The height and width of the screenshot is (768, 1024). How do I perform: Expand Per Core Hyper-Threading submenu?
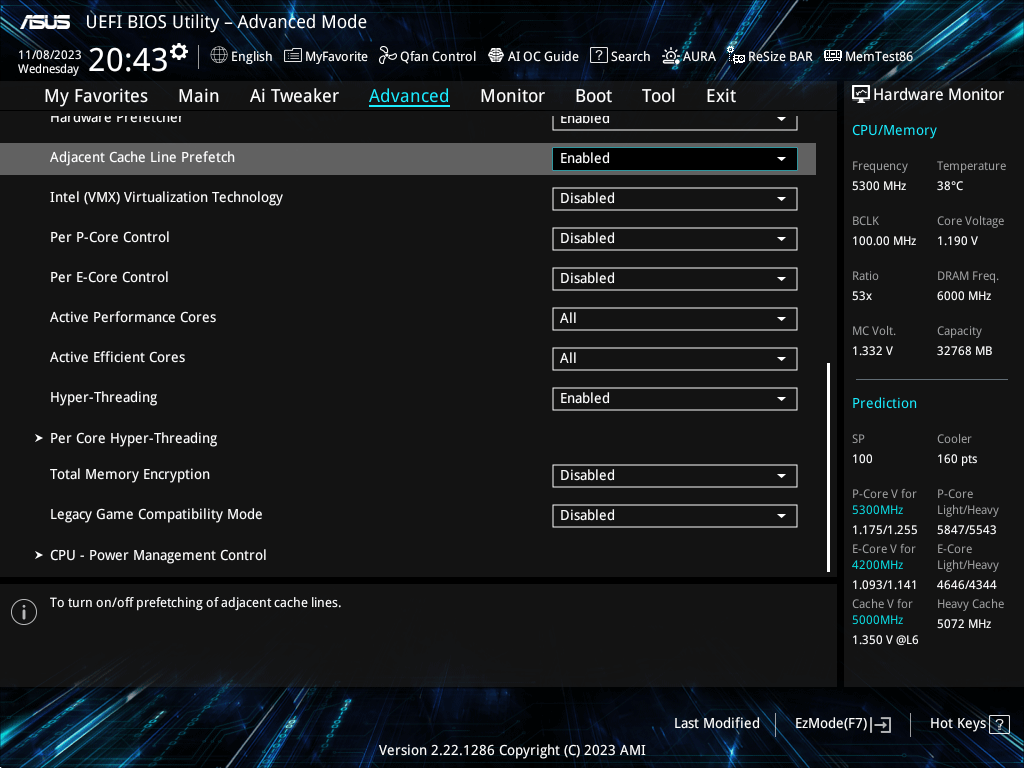click(x=133, y=438)
